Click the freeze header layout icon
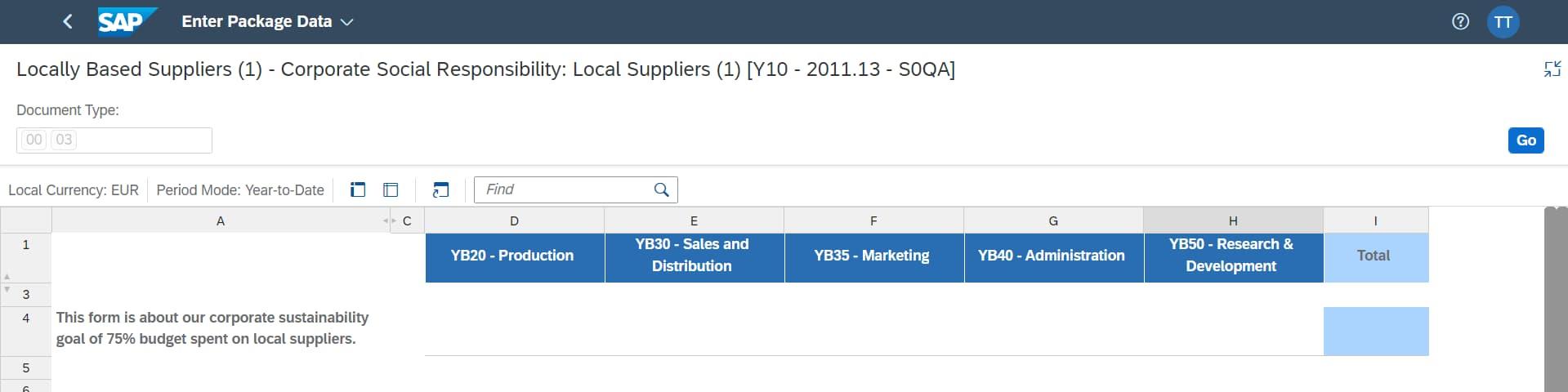 tap(358, 190)
